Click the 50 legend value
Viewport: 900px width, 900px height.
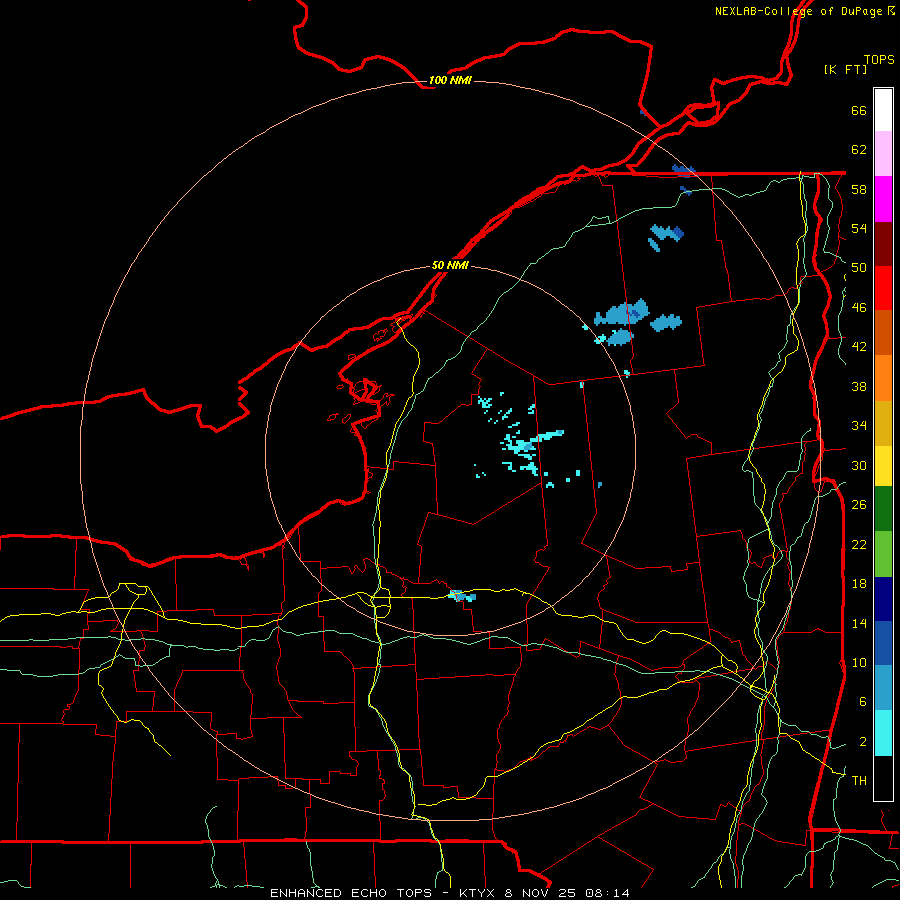click(x=859, y=268)
